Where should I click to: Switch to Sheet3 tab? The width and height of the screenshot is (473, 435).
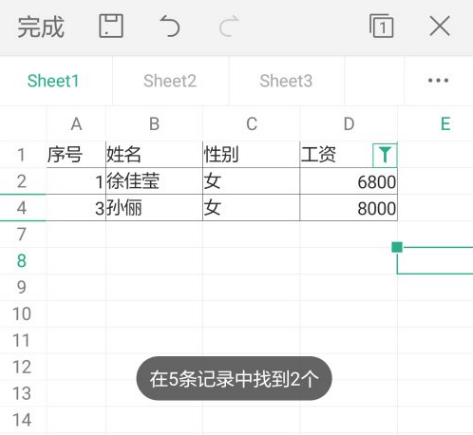click(286, 81)
